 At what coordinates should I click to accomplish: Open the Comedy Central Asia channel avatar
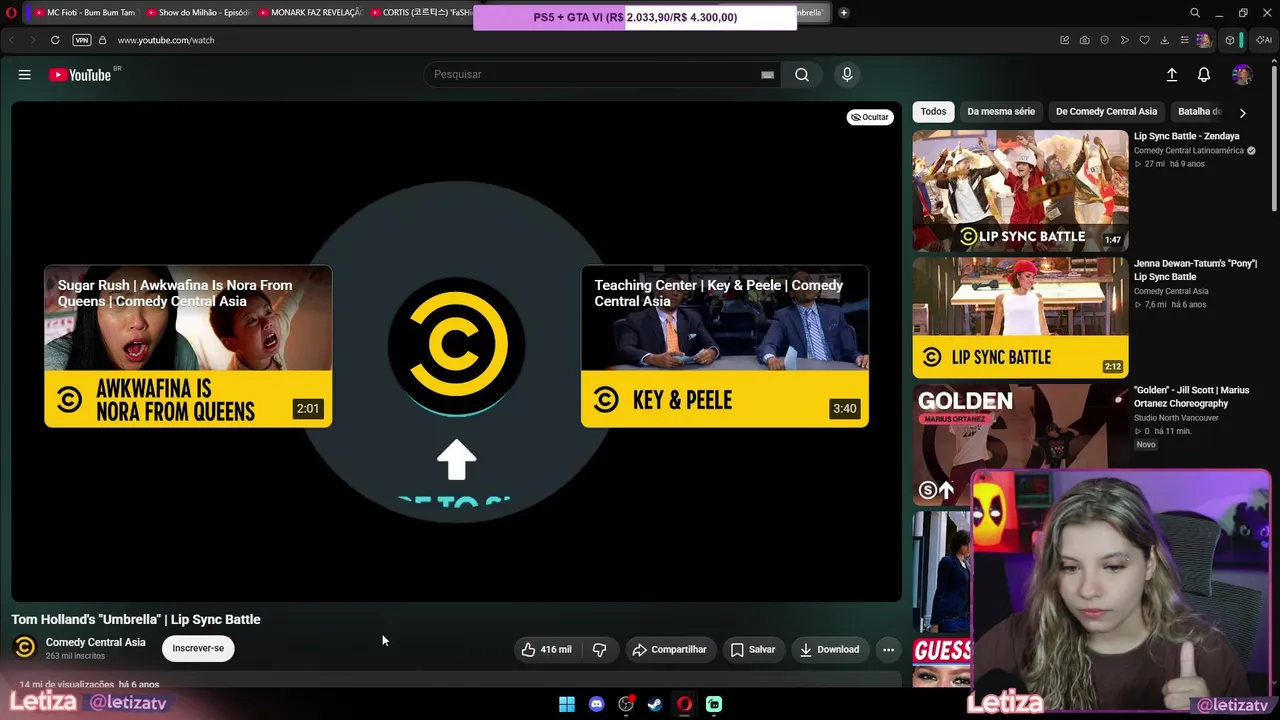(x=25, y=648)
